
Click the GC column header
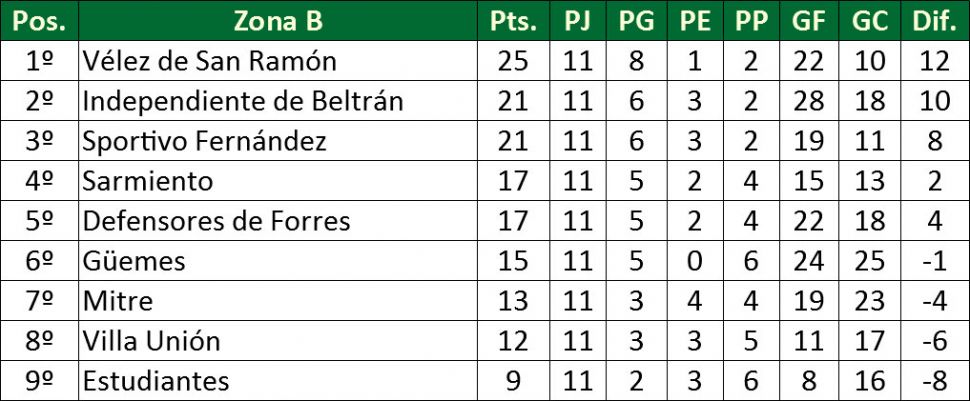coord(870,21)
